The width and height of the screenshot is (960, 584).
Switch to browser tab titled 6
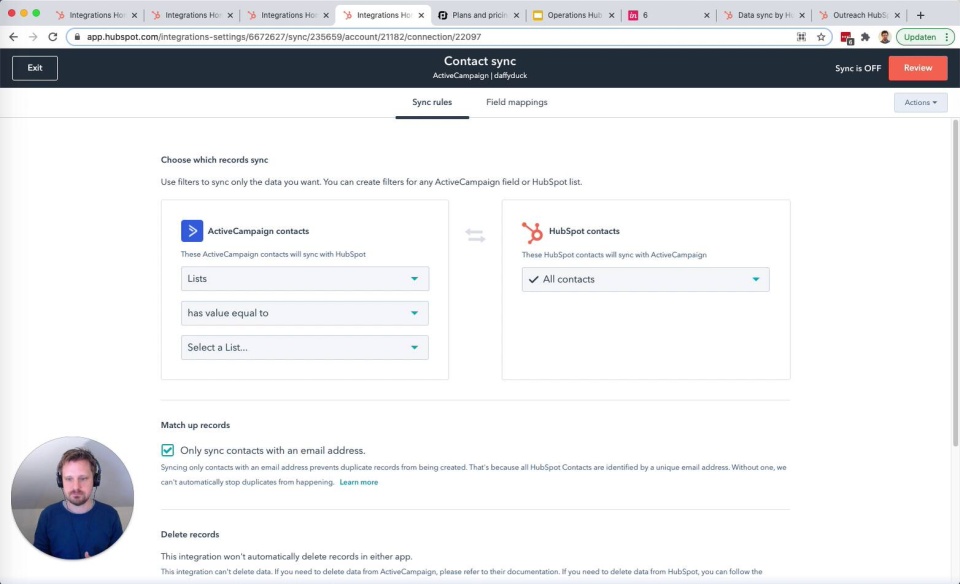669,15
